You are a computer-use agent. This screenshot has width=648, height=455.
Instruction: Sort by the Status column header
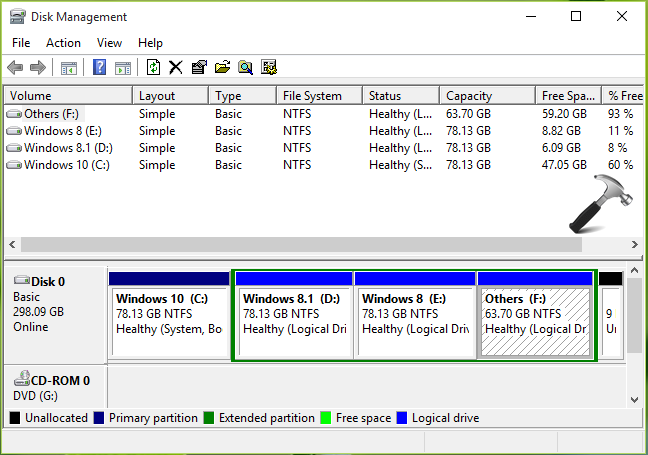(x=401, y=96)
